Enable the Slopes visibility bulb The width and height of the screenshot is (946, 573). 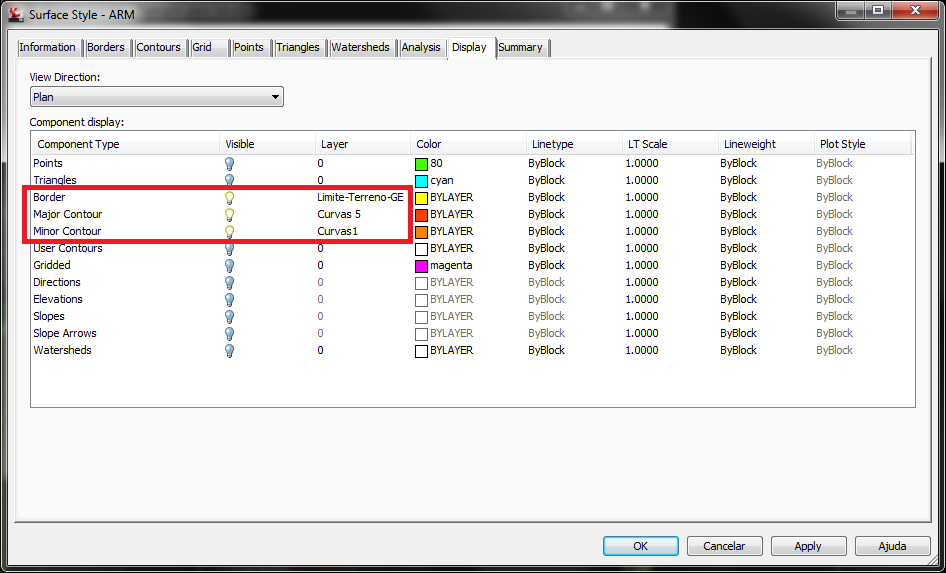(x=229, y=316)
